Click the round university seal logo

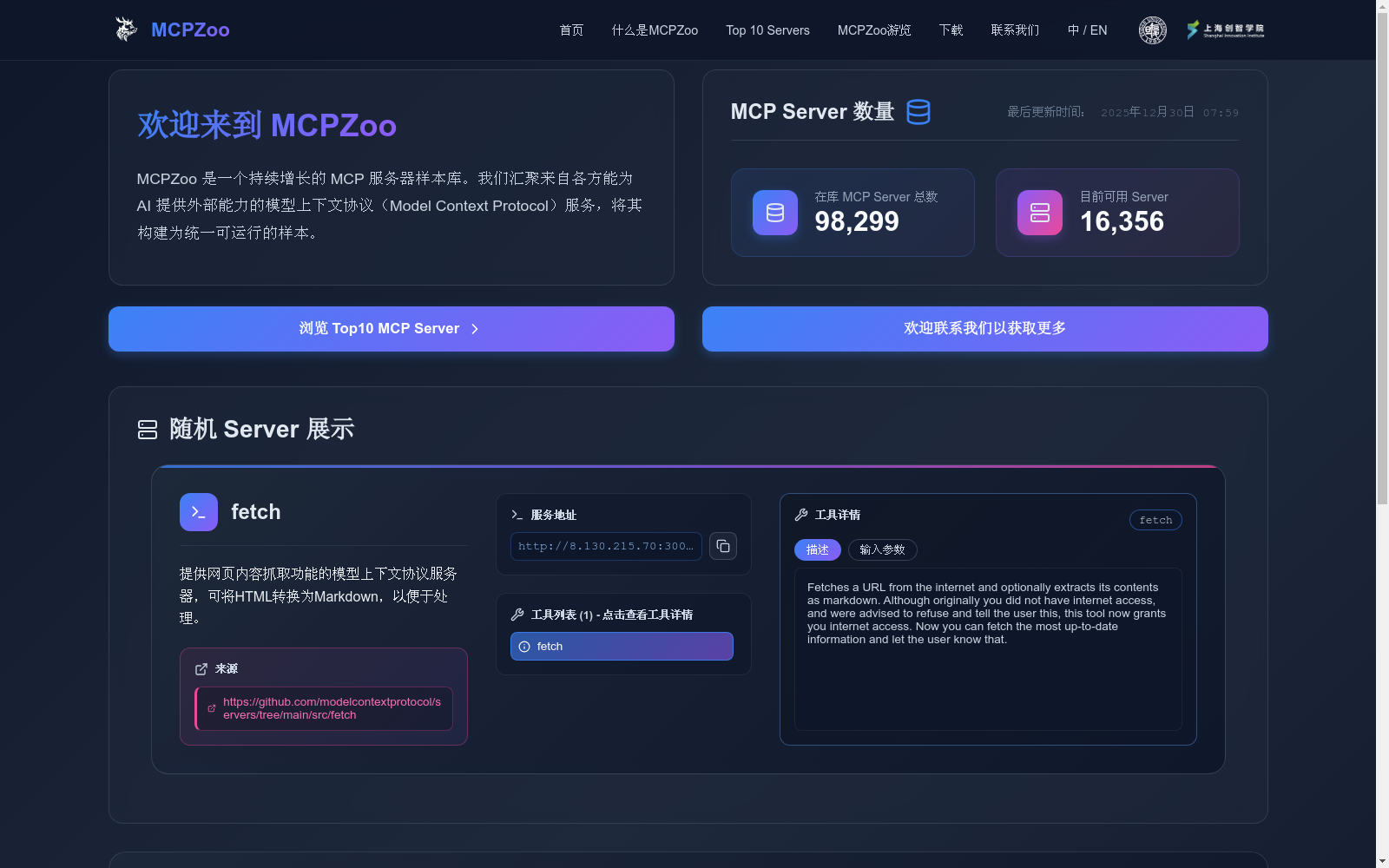(1152, 30)
